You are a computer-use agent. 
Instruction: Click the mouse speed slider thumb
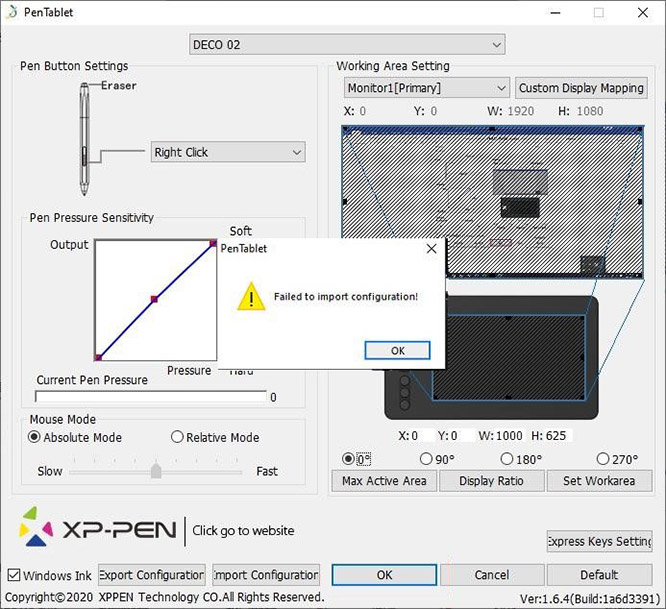pyautogui.click(x=156, y=470)
